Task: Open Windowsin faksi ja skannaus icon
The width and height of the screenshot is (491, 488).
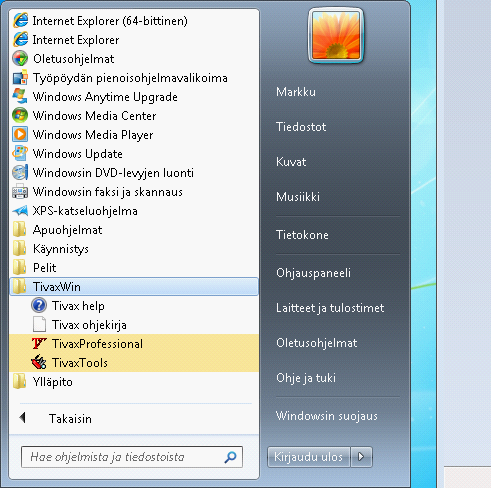Action: click(20, 192)
